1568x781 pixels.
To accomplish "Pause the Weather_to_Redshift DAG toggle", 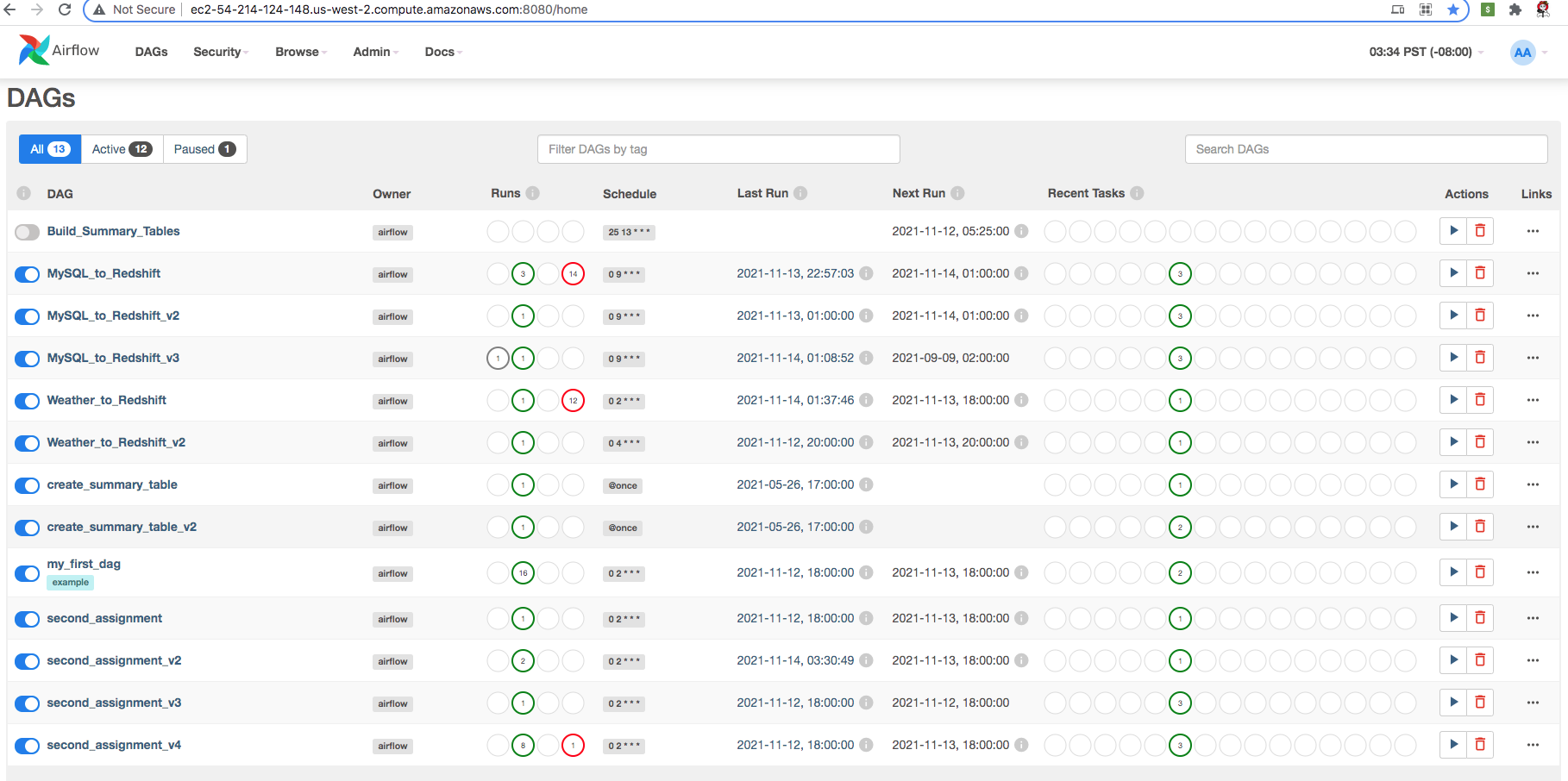I will (28, 401).
